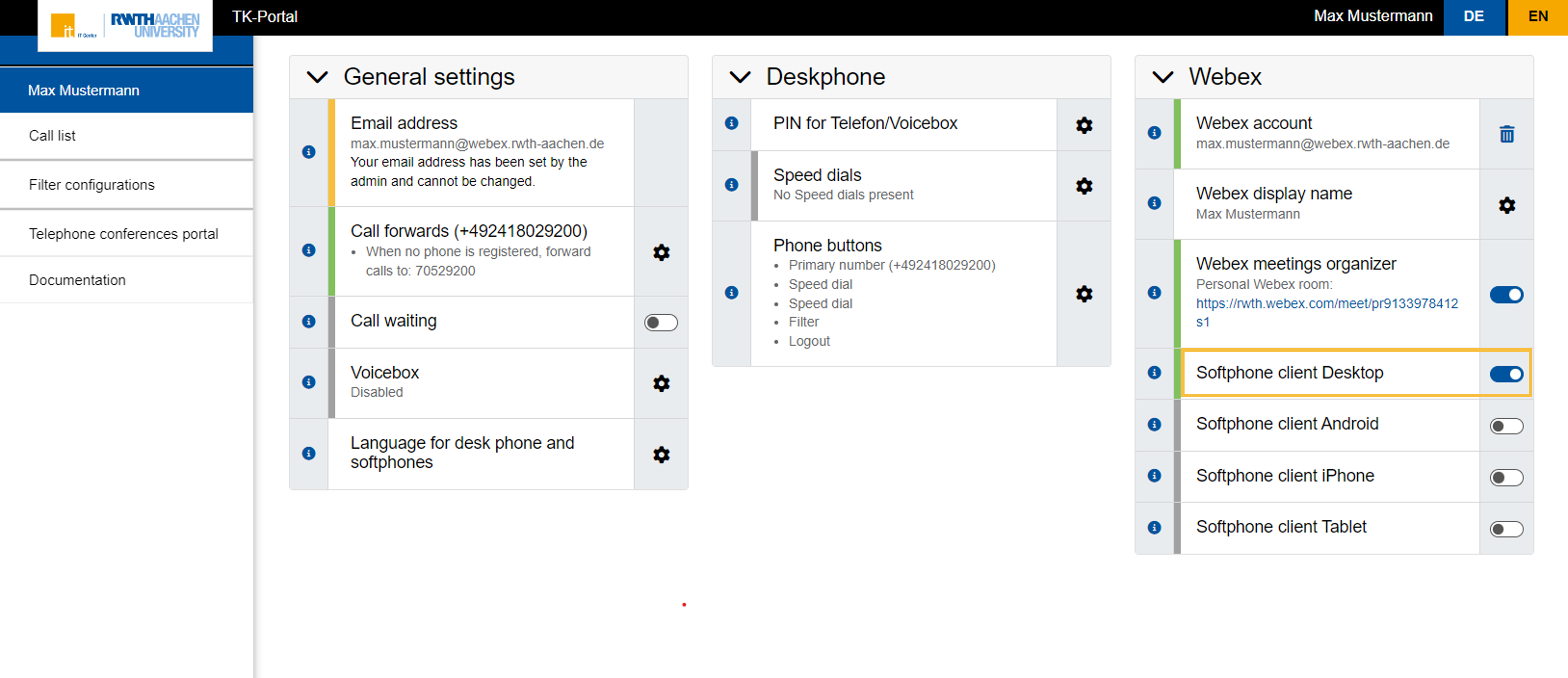The width and height of the screenshot is (1568, 678).
Task: Show info for Email address entry
Action: (x=309, y=151)
